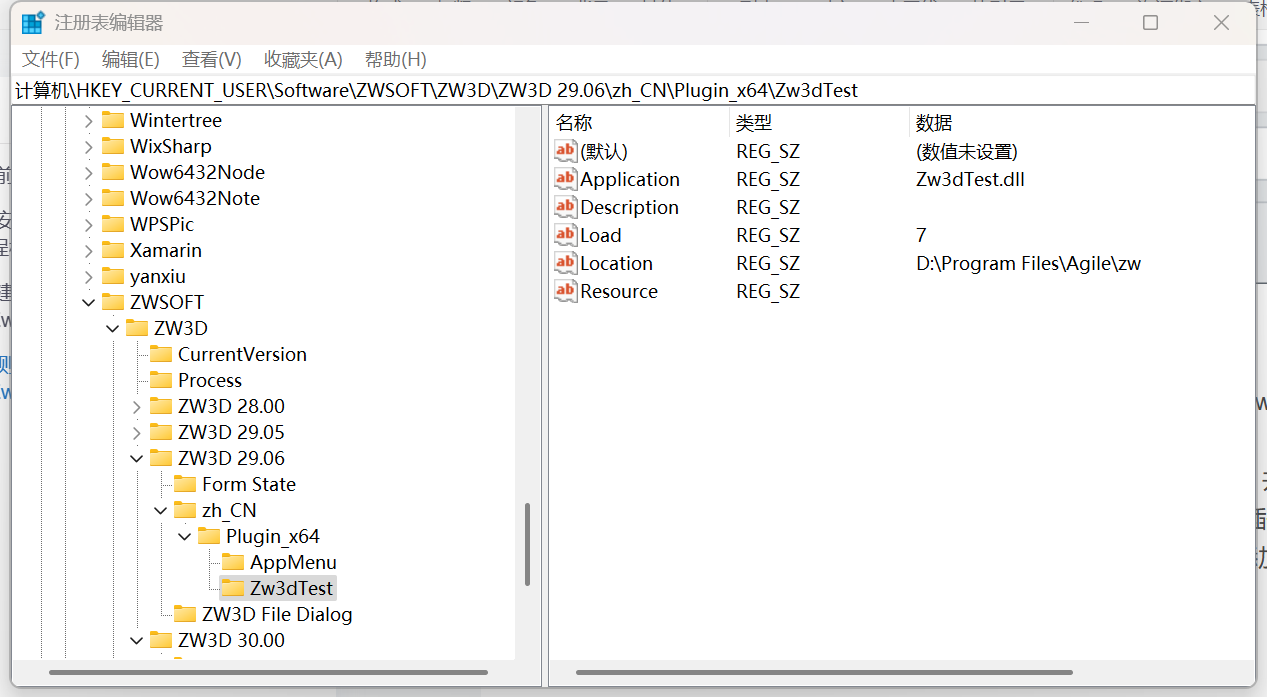Select the Plugin_x64 key label
Image resolution: width=1267 pixels, height=697 pixels.
click(x=273, y=536)
